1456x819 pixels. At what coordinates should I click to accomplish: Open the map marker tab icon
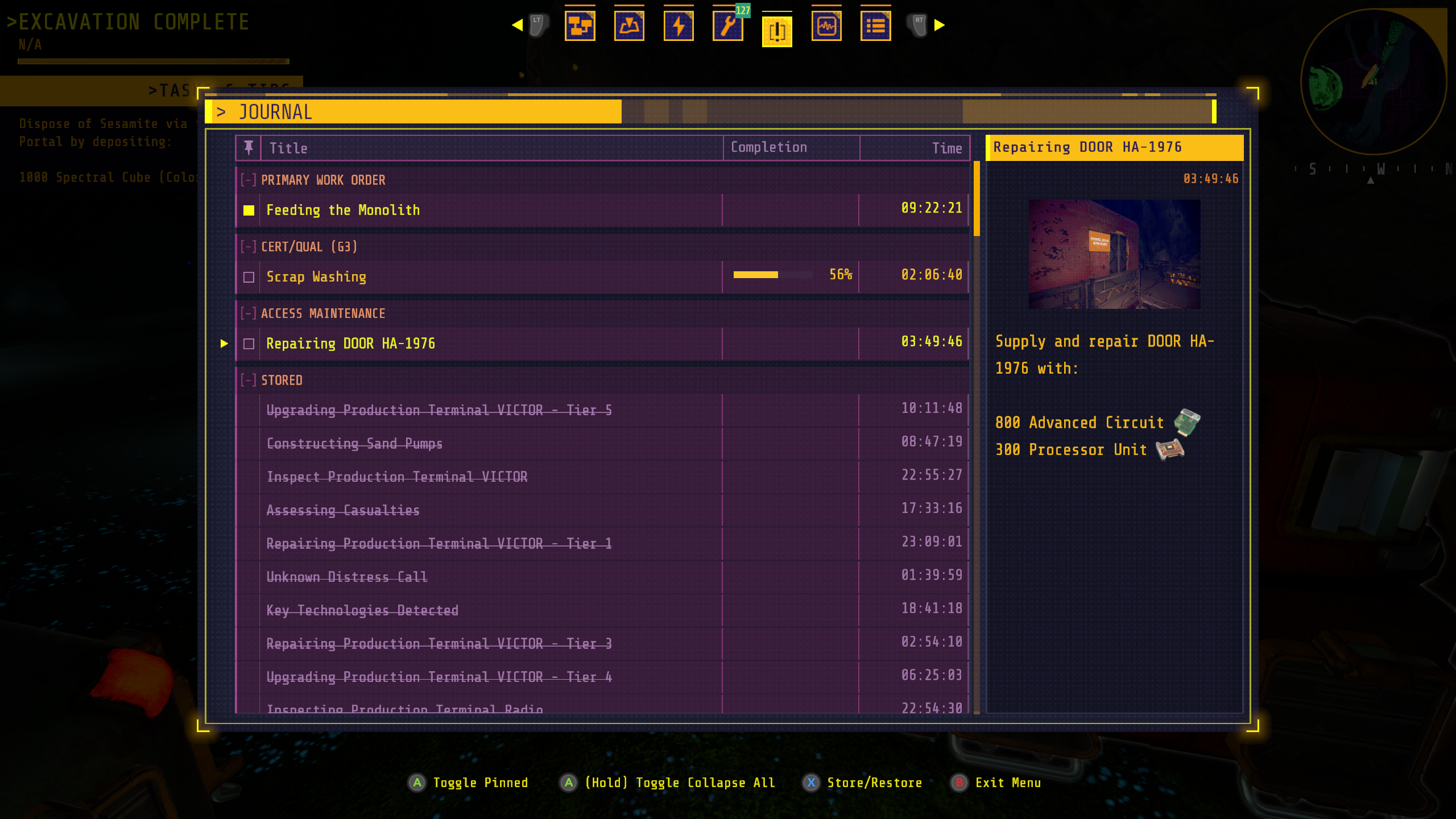point(629,26)
